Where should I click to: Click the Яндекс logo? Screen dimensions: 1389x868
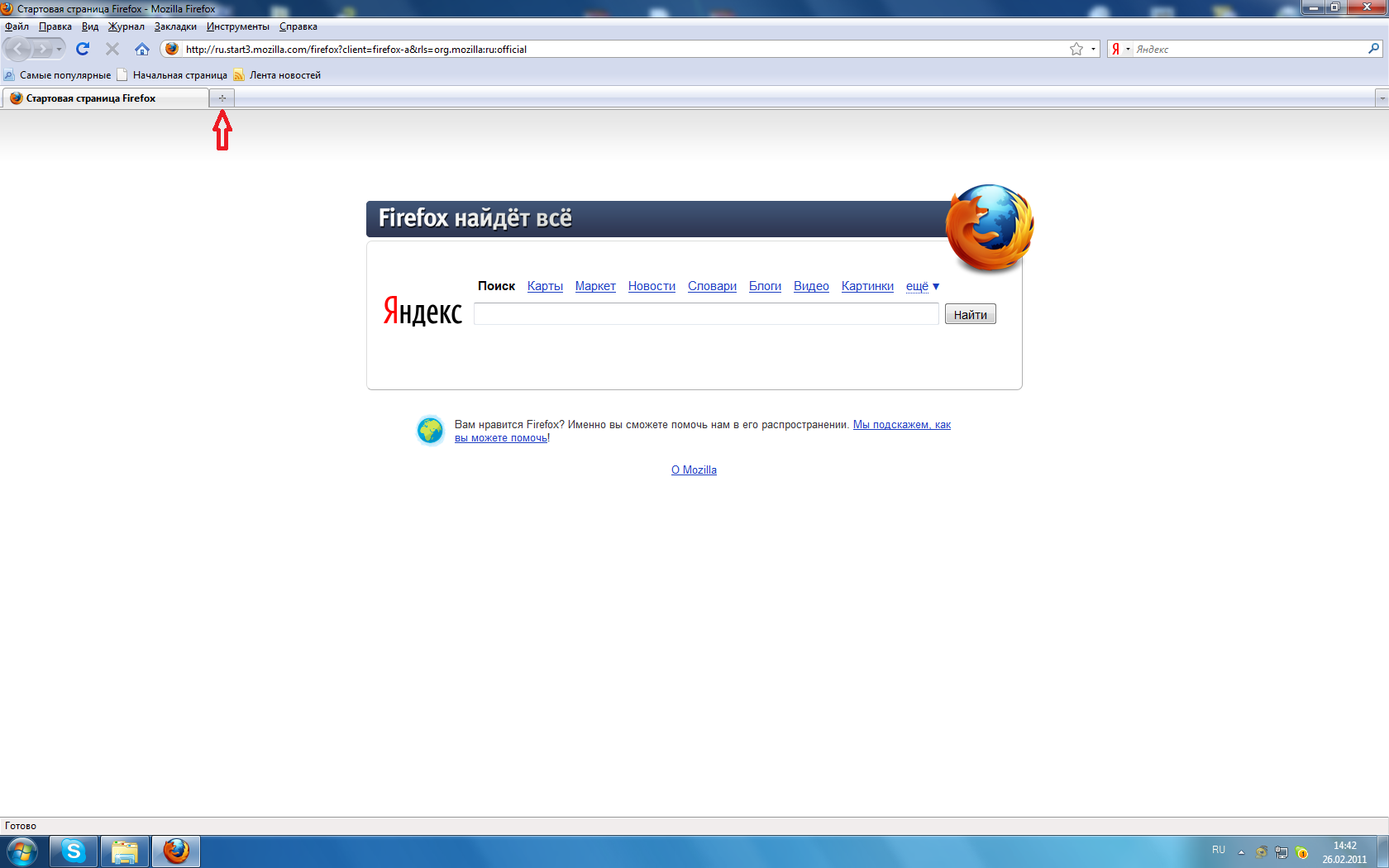[x=422, y=312]
